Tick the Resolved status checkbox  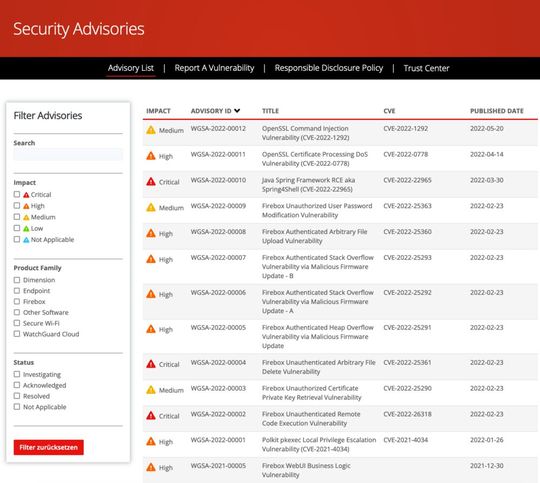(x=17, y=396)
